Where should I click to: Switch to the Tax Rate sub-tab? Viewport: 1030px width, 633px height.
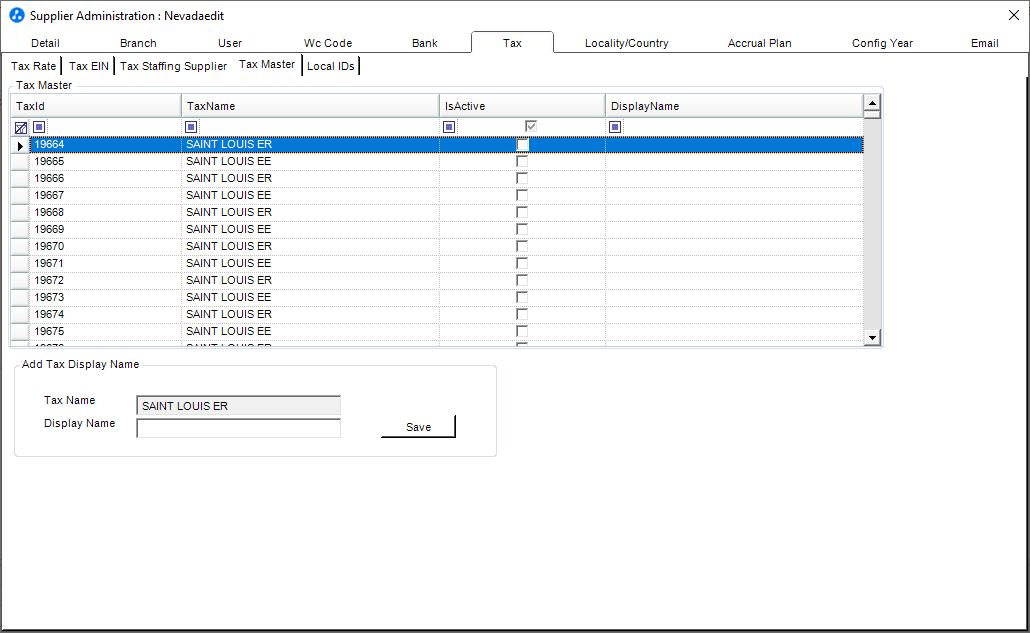click(x=34, y=66)
